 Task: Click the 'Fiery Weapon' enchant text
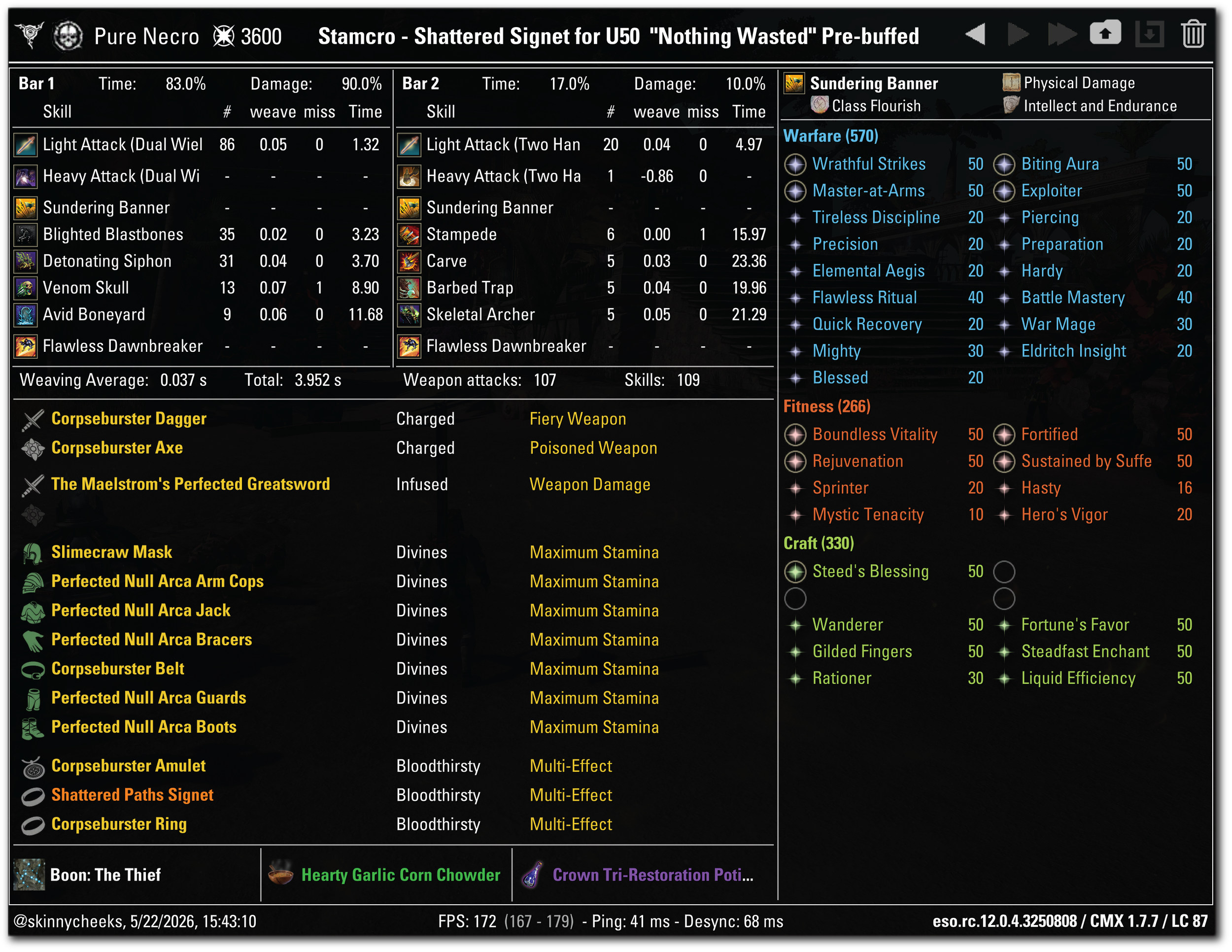[578, 418]
